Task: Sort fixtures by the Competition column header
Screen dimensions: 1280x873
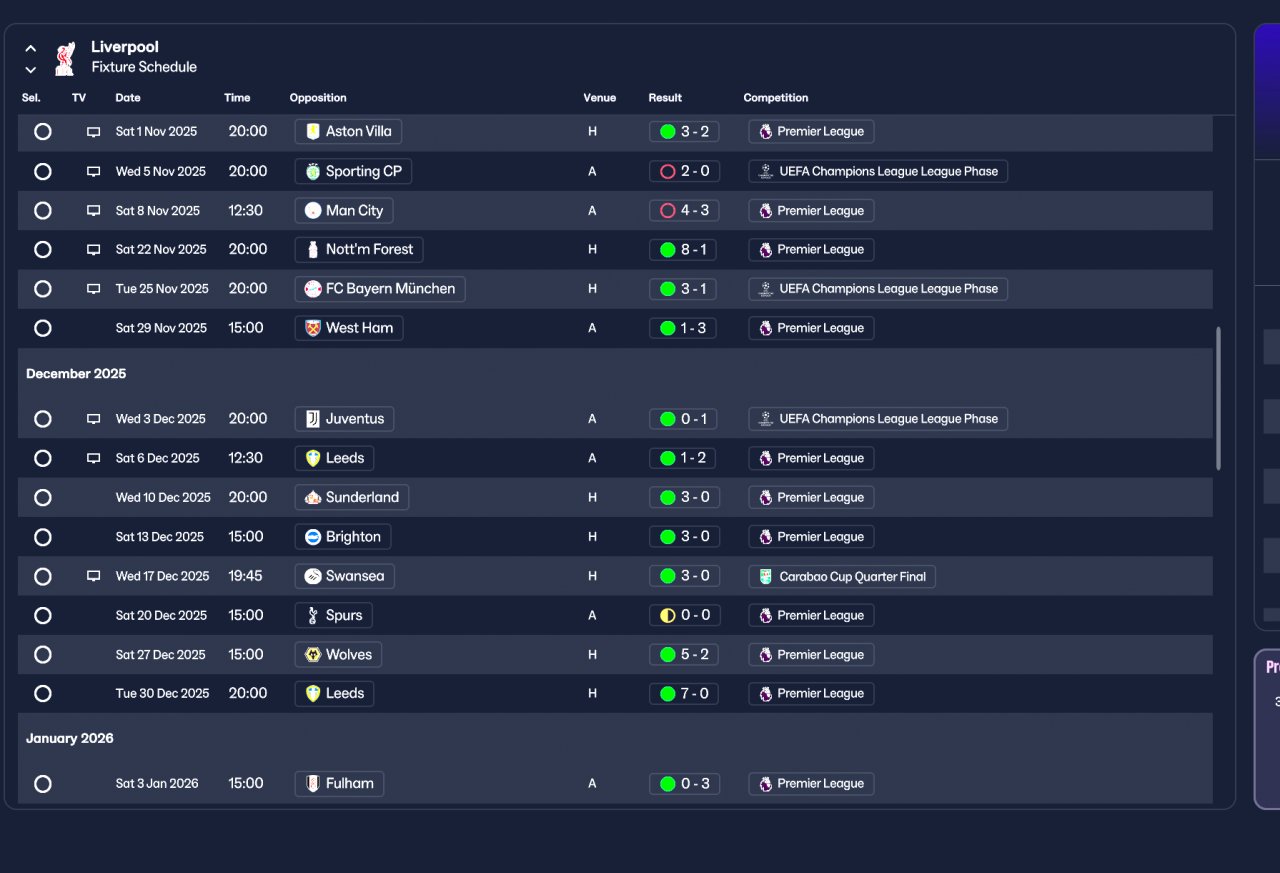Action: coord(776,98)
